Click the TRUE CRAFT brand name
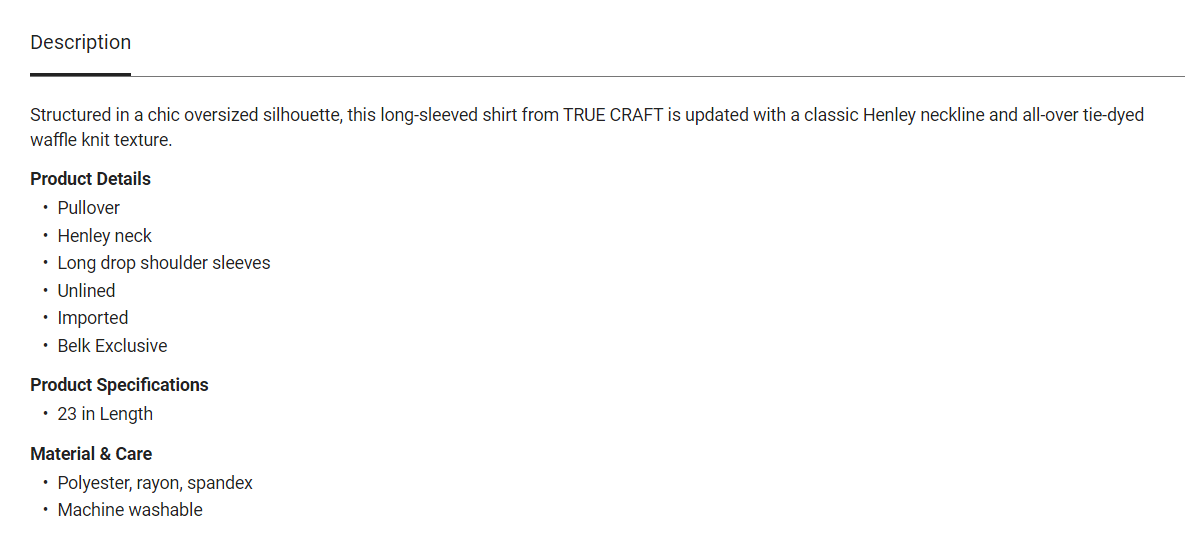 (x=613, y=115)
